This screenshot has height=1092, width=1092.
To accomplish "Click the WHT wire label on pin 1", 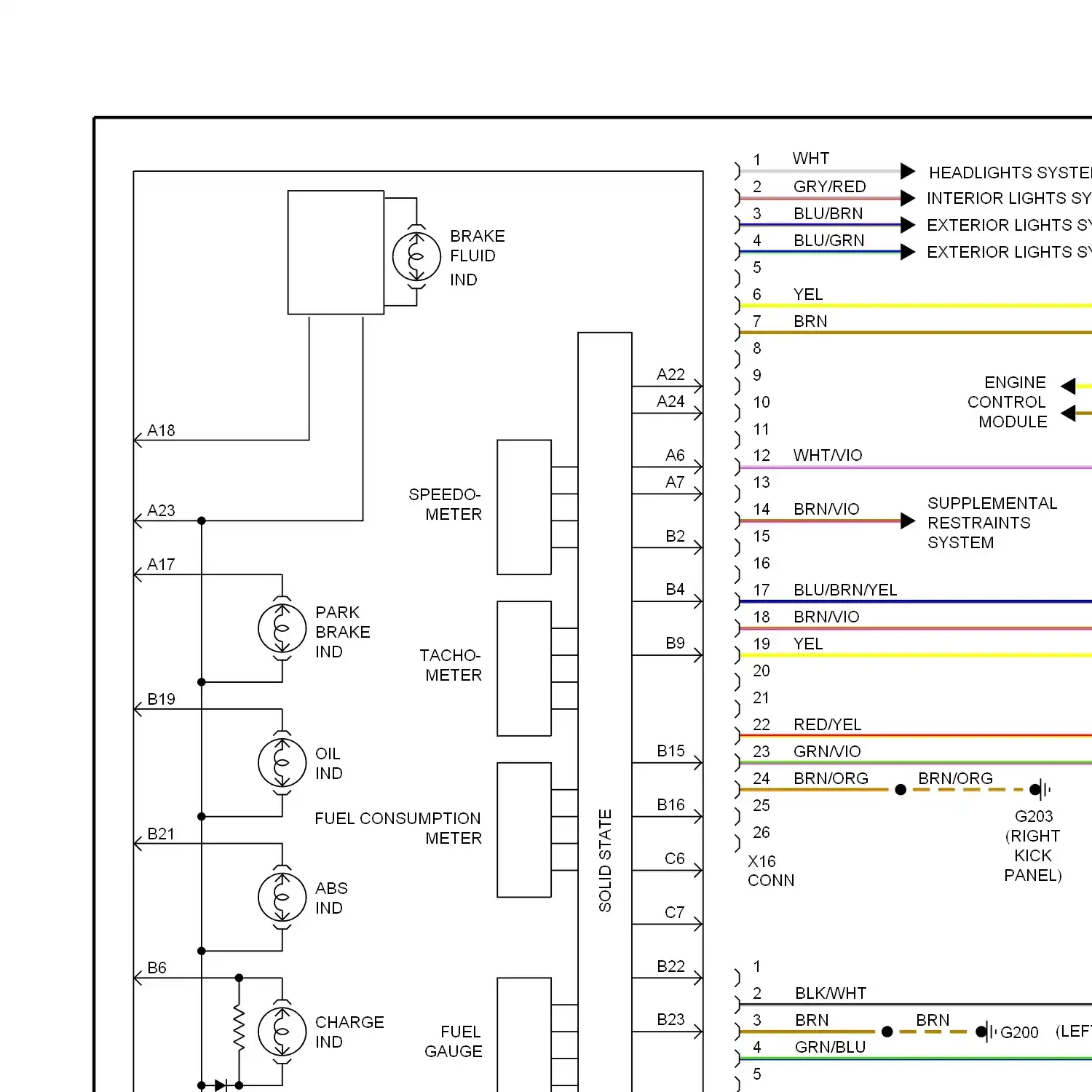I will coord(811,158).
